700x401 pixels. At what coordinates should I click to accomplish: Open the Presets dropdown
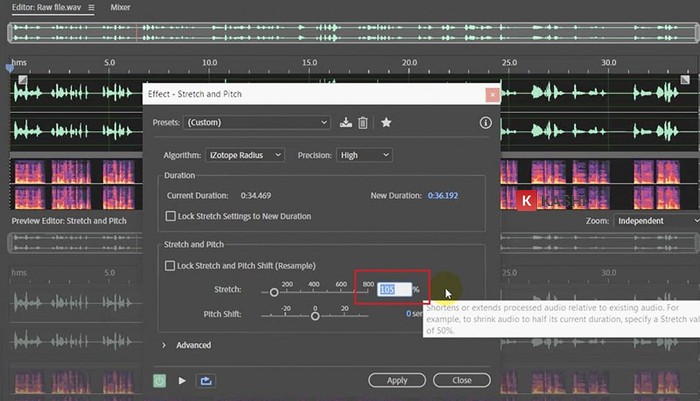click(257, 122)
